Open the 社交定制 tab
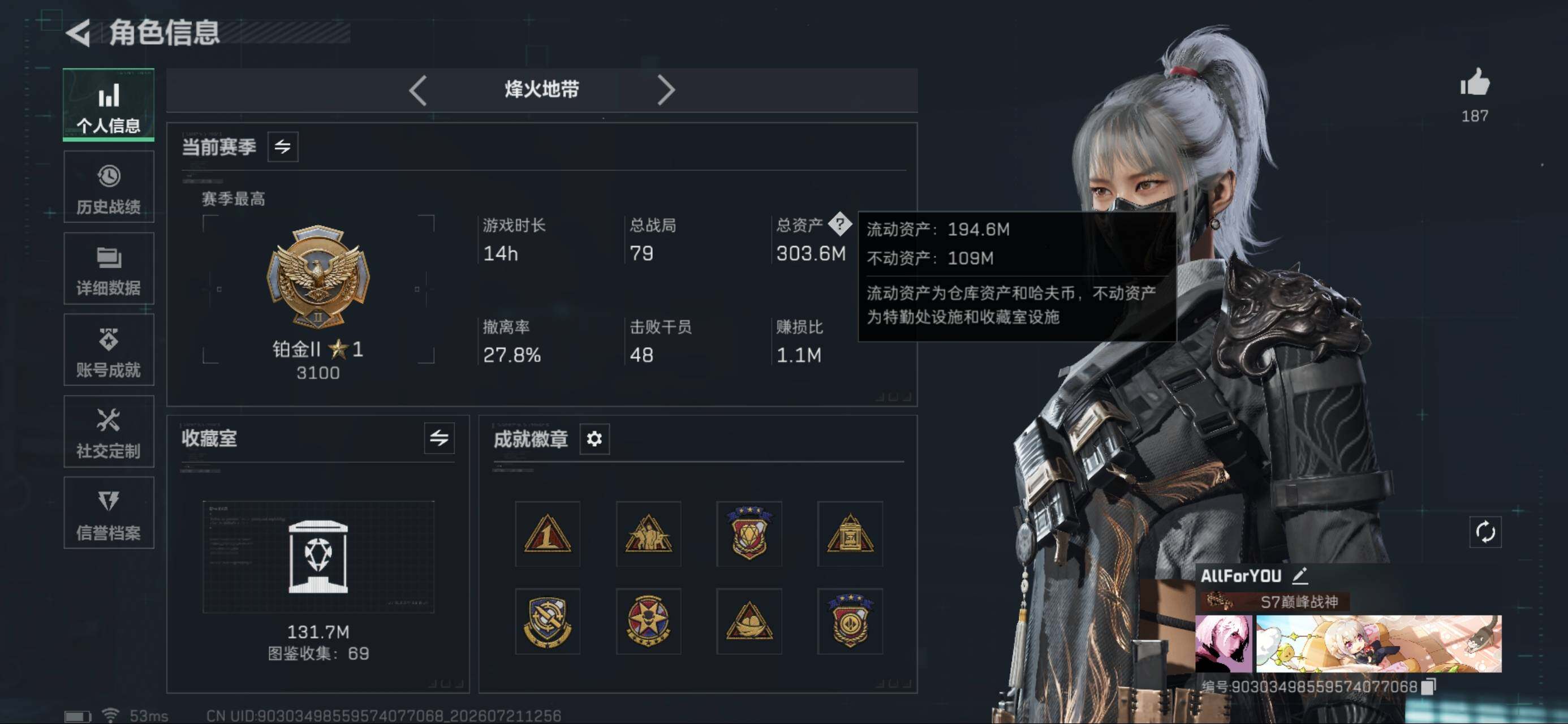This screenshot has width=1568, height=724. [109, 432]
